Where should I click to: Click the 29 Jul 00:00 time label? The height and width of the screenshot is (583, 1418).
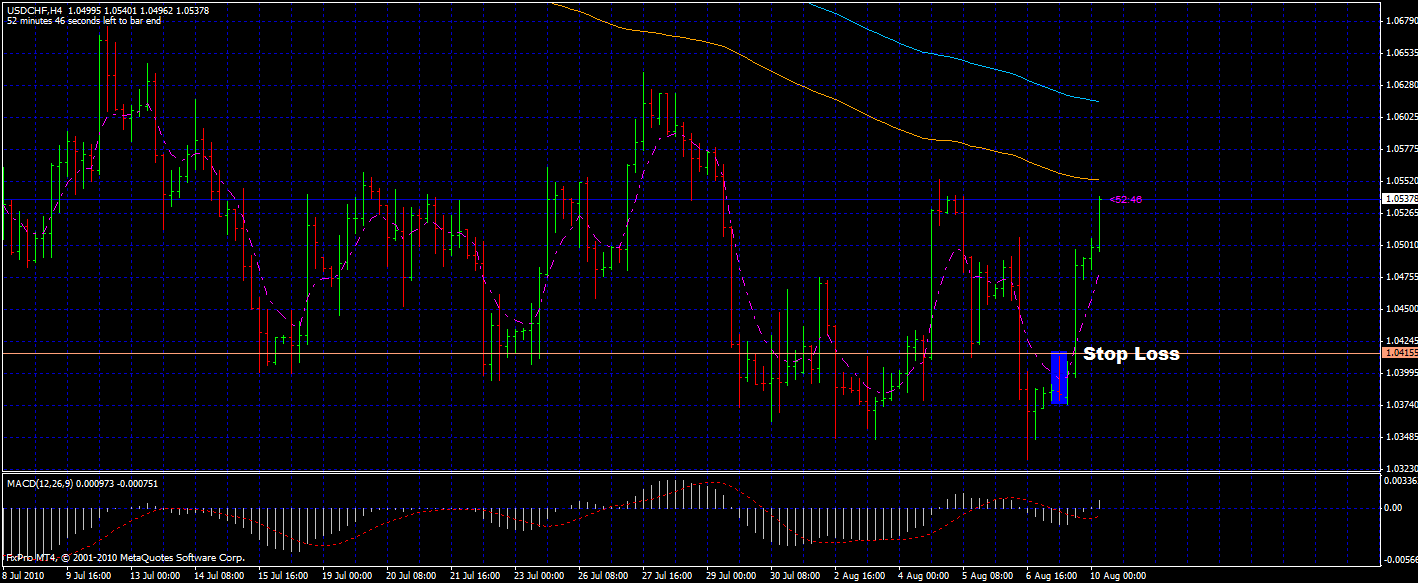(x=731, y=576)
